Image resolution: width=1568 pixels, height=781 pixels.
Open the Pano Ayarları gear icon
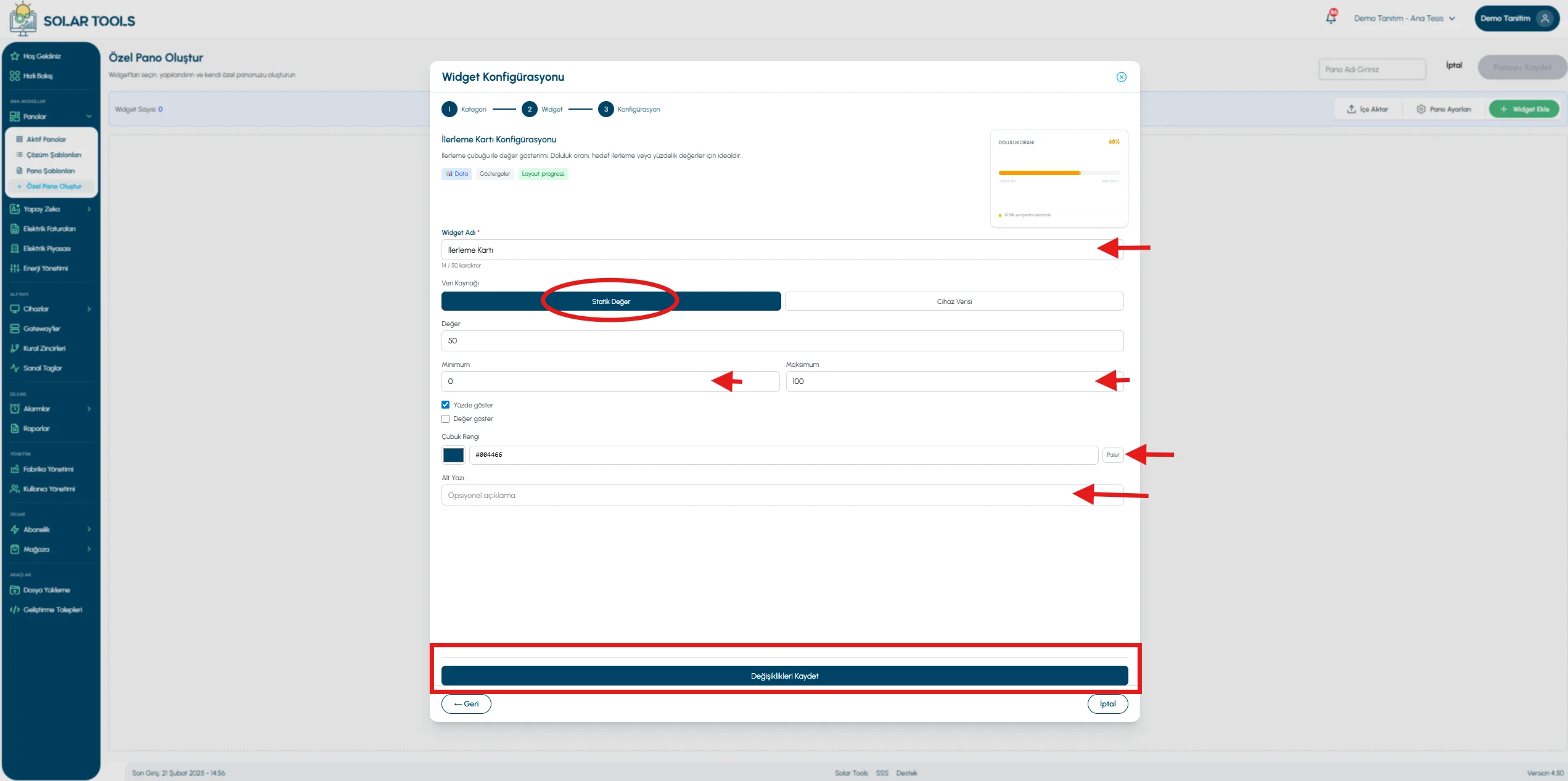pyautogui.click(x=1421, y=109)
